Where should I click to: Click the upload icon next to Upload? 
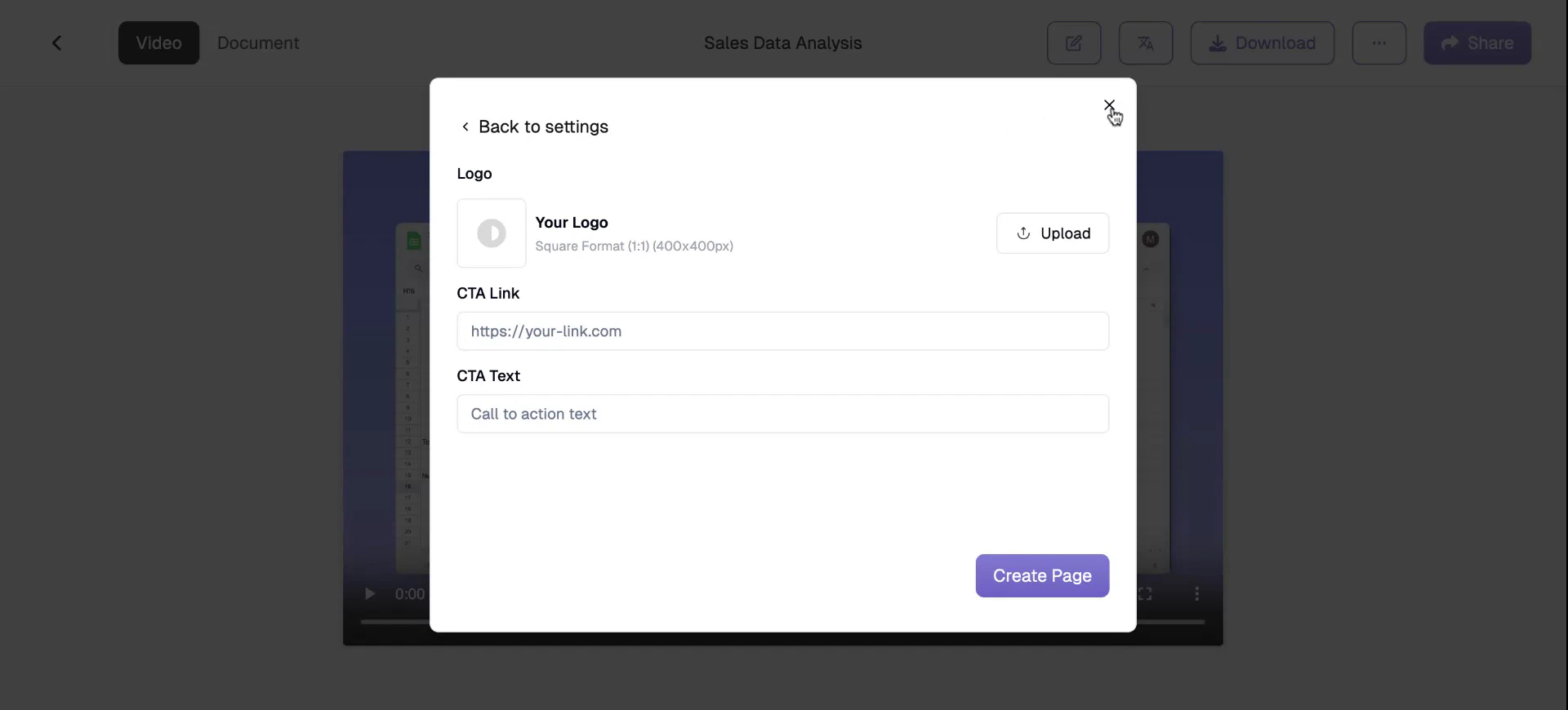(1022, 234)
